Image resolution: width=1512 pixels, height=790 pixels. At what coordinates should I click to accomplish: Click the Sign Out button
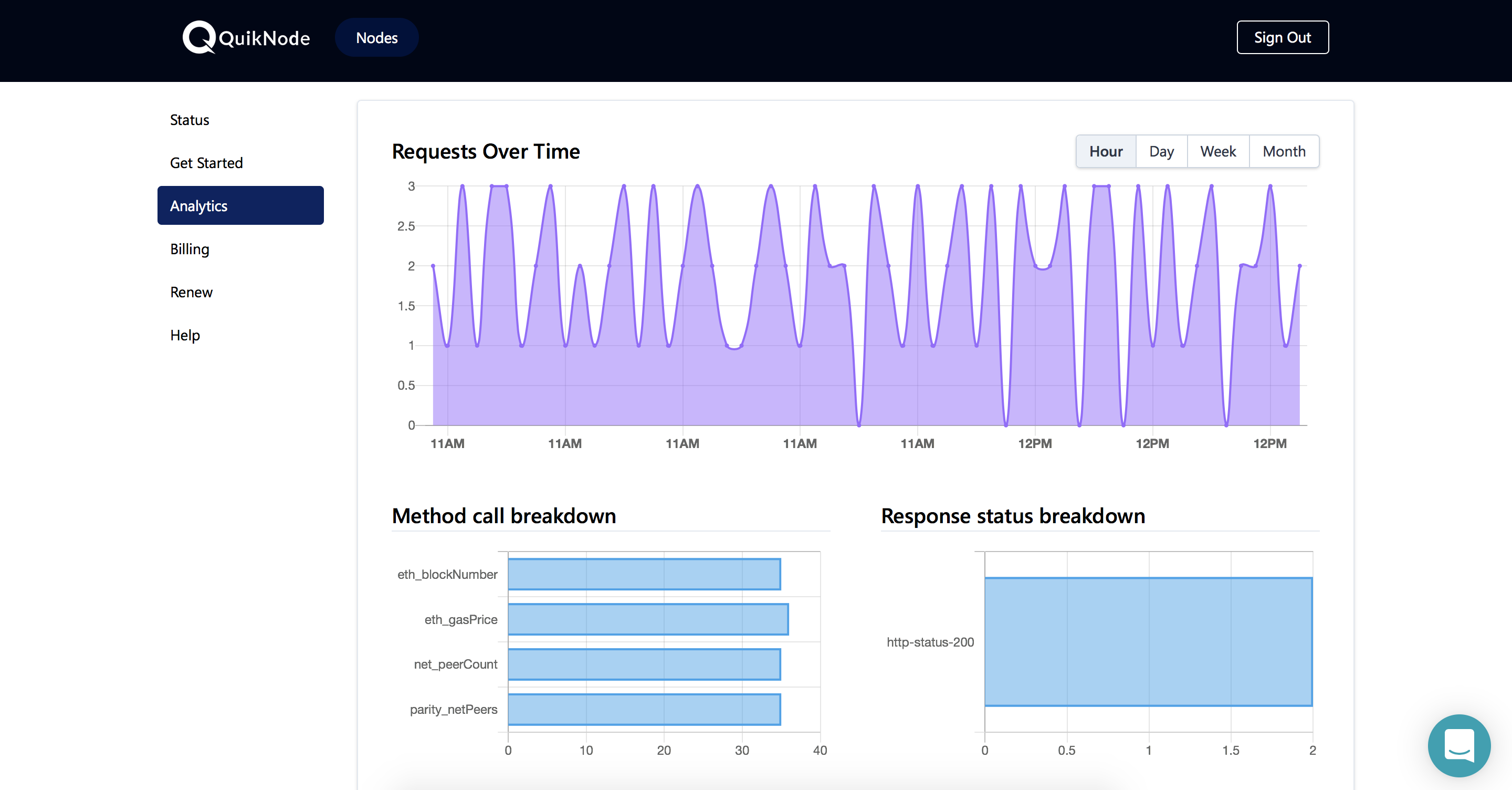point(1283,38)
